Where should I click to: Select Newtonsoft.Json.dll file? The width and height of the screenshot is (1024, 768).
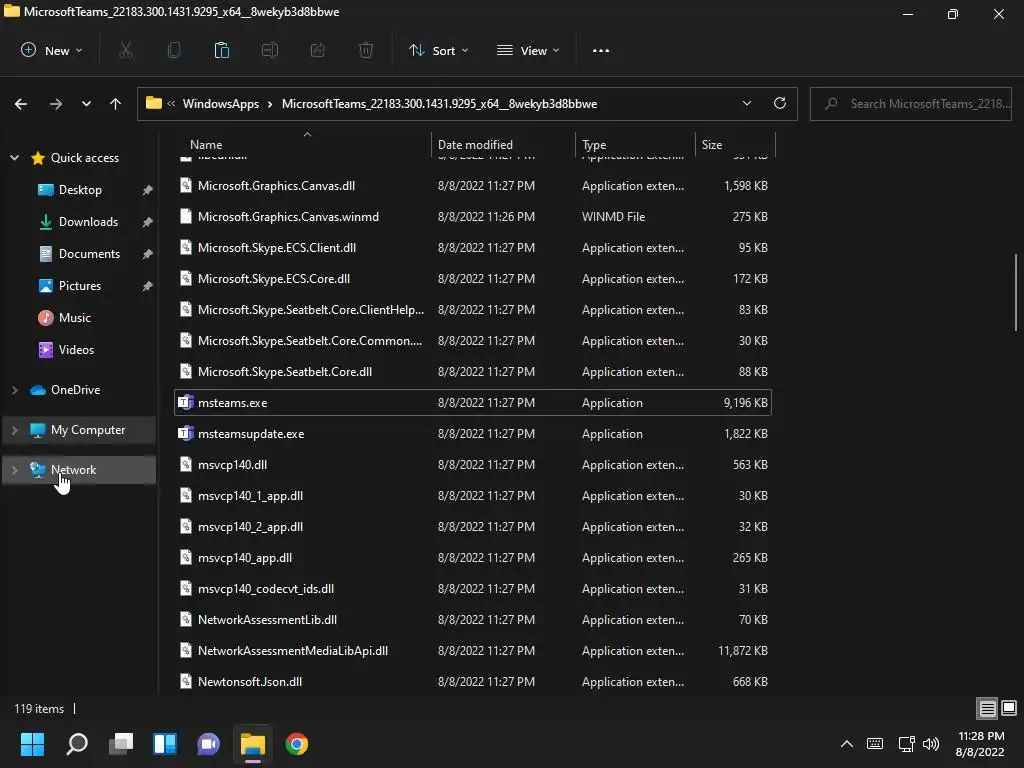tap(473, 682)
